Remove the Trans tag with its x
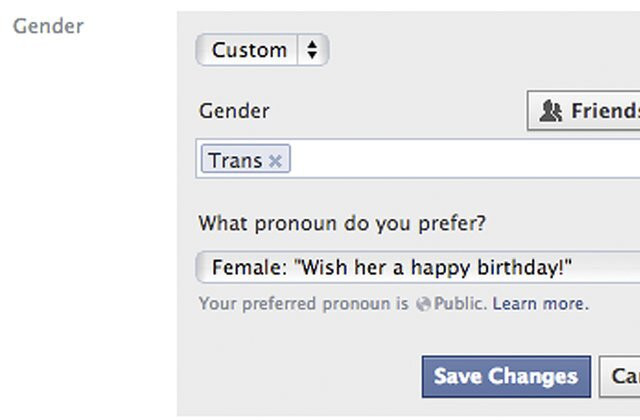Viewport: 640px width, 420px height. pyautogui.click(x=276, y=160)
